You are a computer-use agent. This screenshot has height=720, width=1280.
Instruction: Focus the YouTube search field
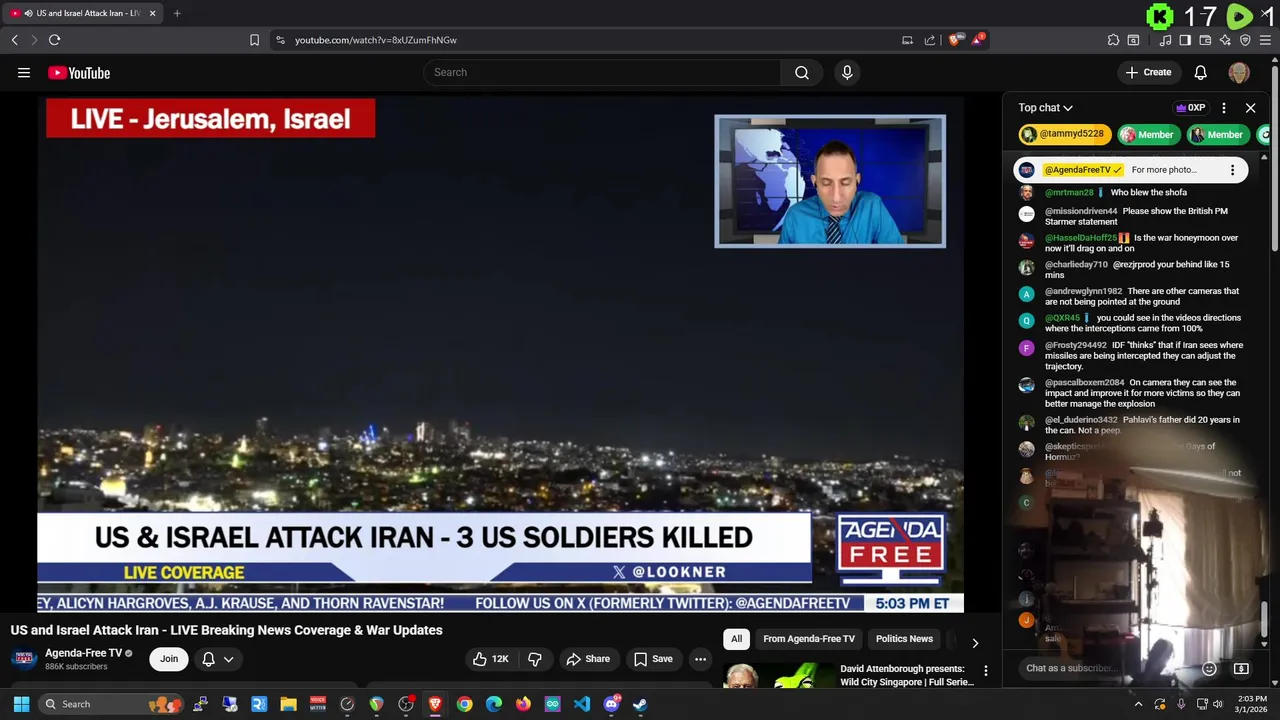pos(602,72)
